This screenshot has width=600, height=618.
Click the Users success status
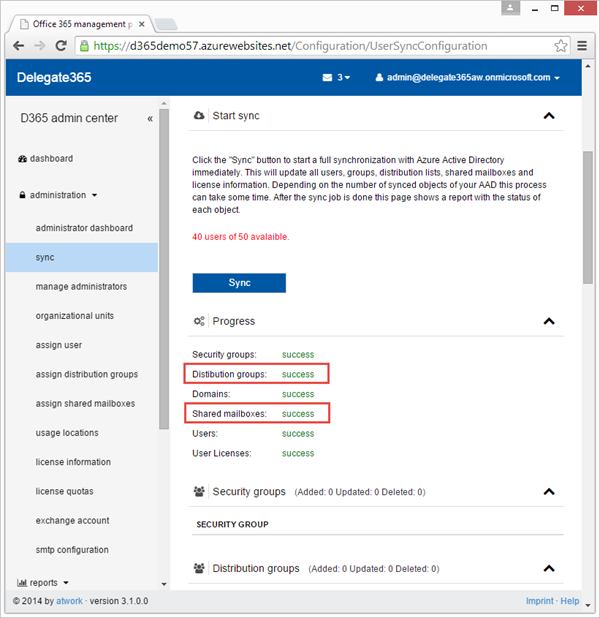[298, 434]
